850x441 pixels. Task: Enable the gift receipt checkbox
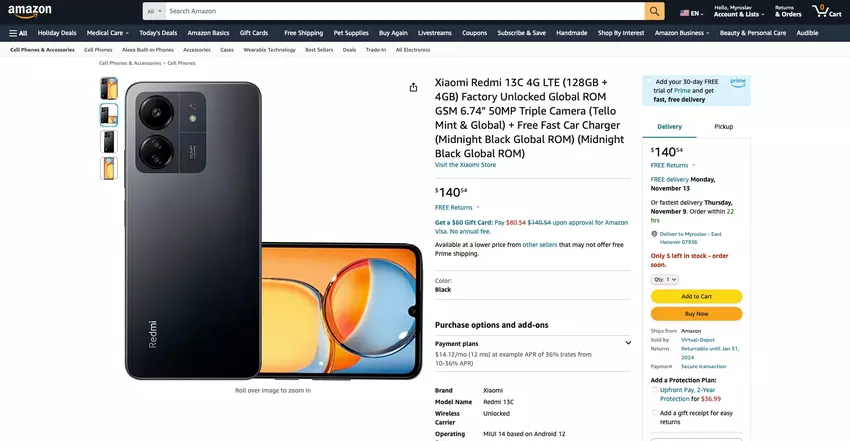tap(654, 413)
